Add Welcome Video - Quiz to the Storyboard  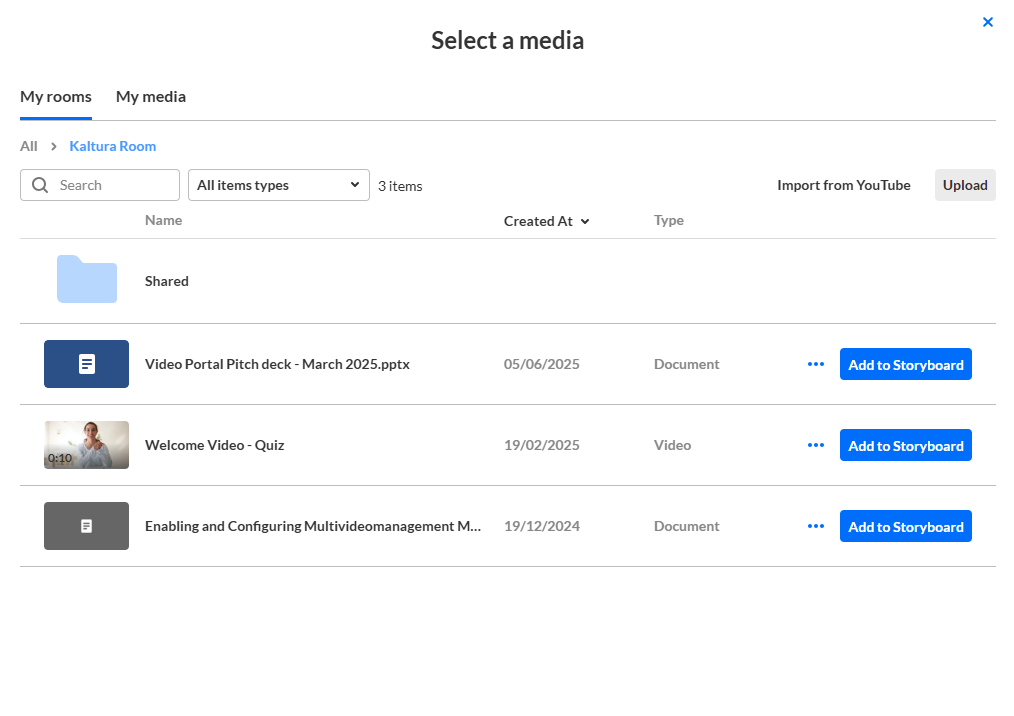click(905, 446)
